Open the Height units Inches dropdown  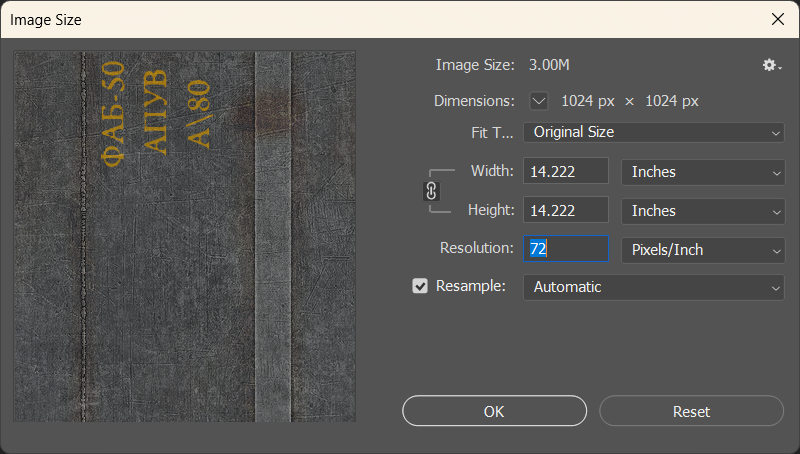(703, 211)
